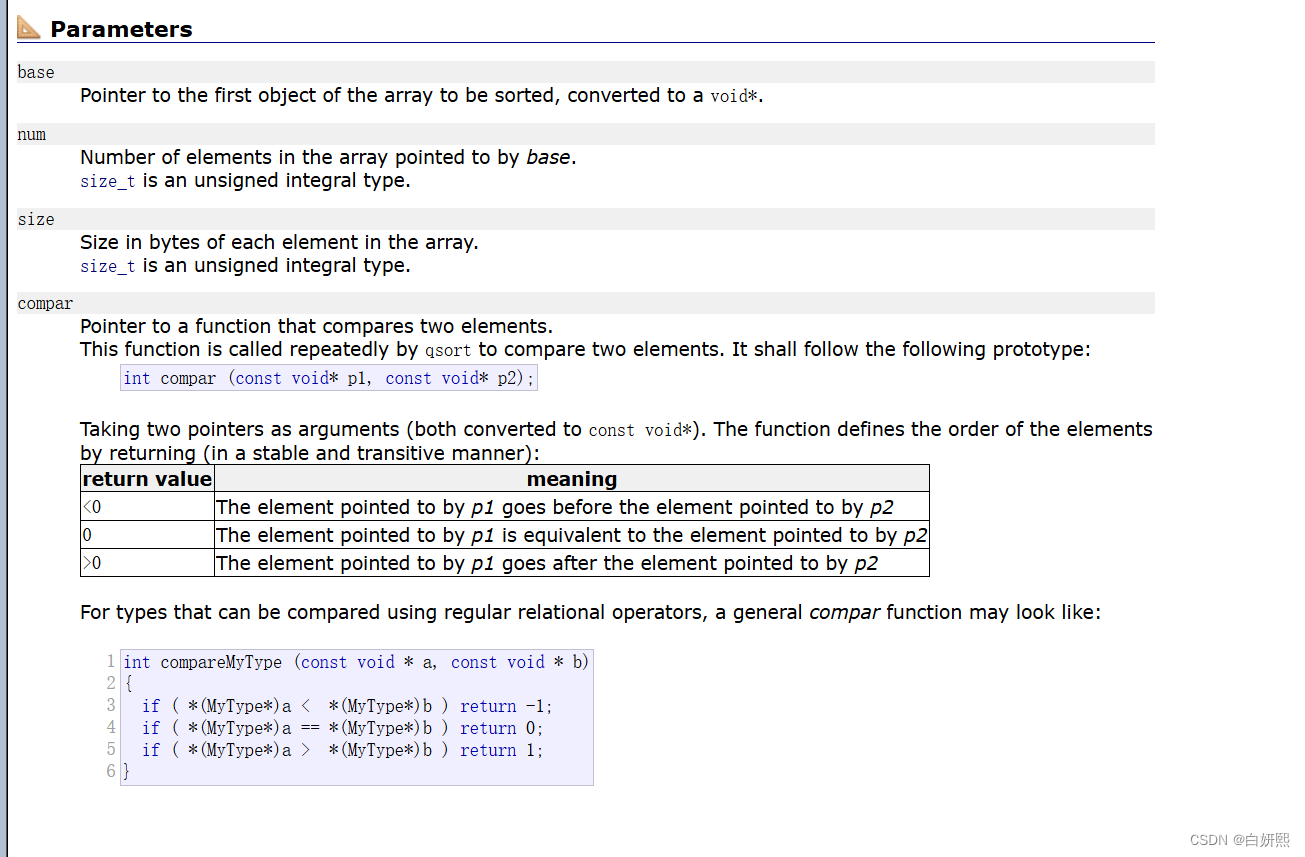The height and width of the screenshot is (857, 1305).
Task: Click the 'goes before' meaning cell
Action: tap(572, 507)
